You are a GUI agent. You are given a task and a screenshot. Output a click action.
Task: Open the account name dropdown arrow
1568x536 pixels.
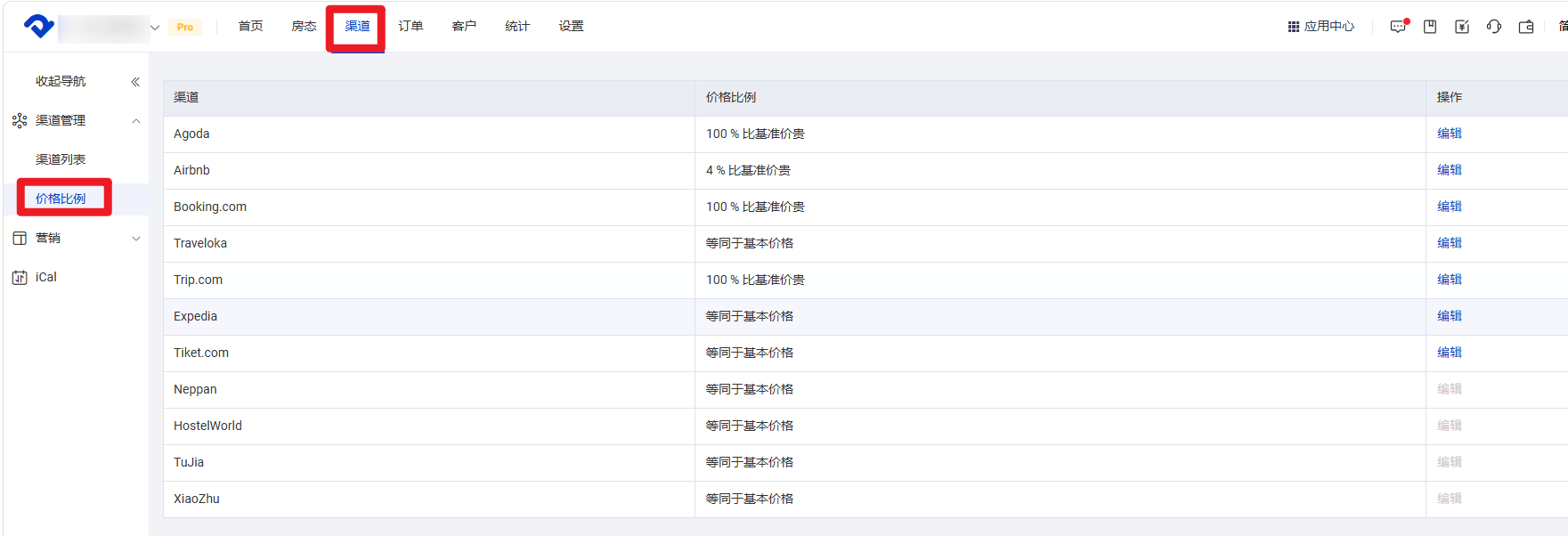[155, 28]
